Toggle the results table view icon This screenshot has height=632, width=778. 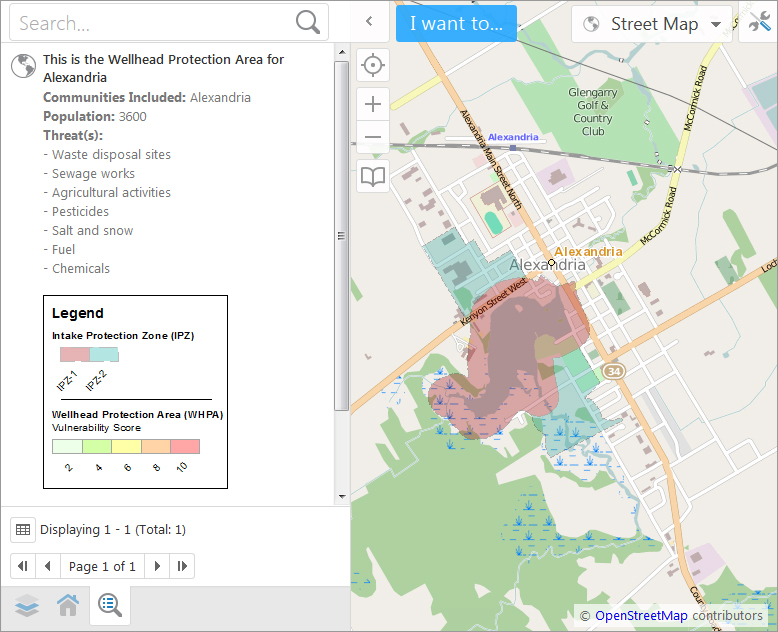coord(23,530)
